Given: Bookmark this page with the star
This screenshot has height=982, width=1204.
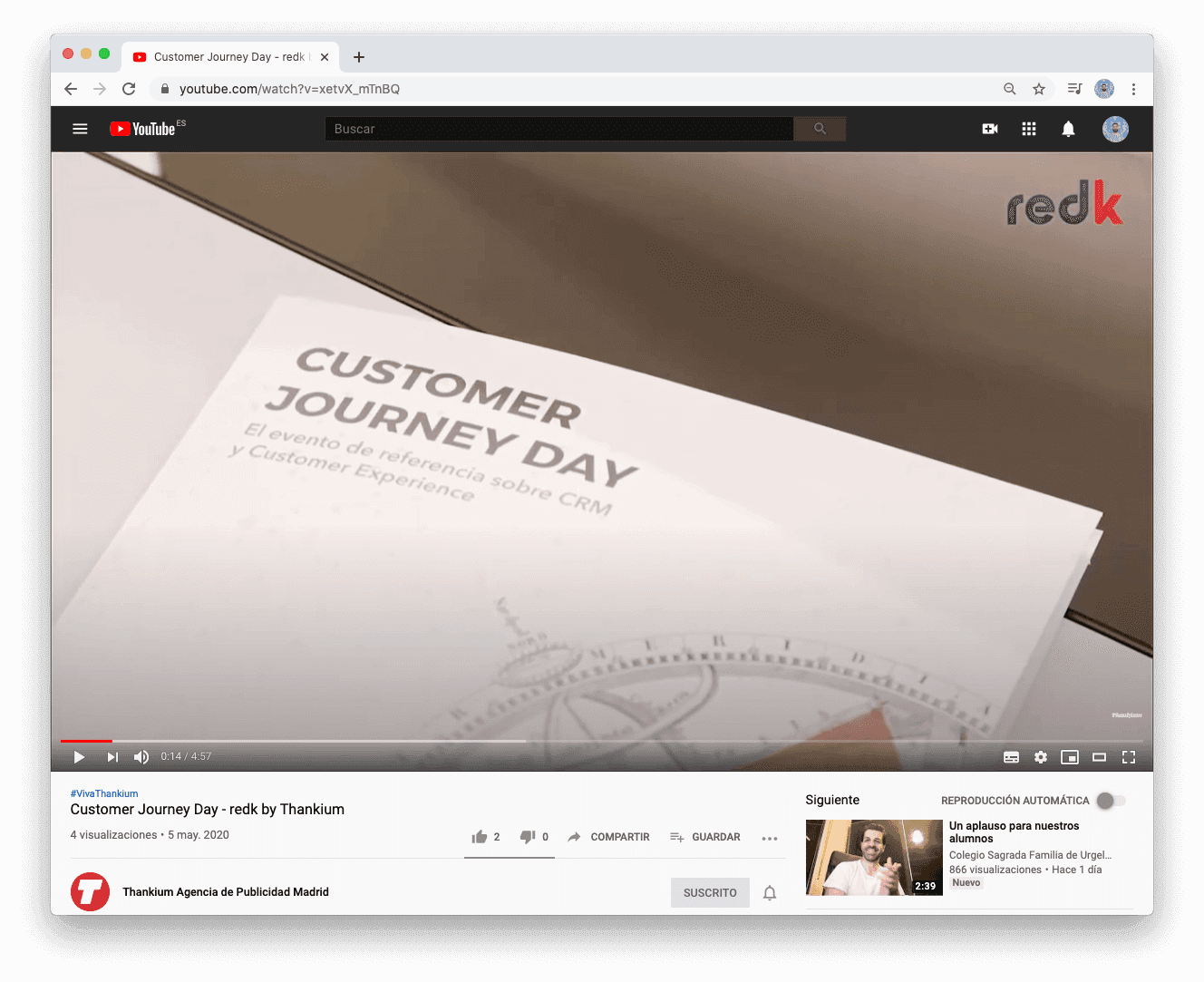Looking at the screenshot, I should tap(1039, 89).
